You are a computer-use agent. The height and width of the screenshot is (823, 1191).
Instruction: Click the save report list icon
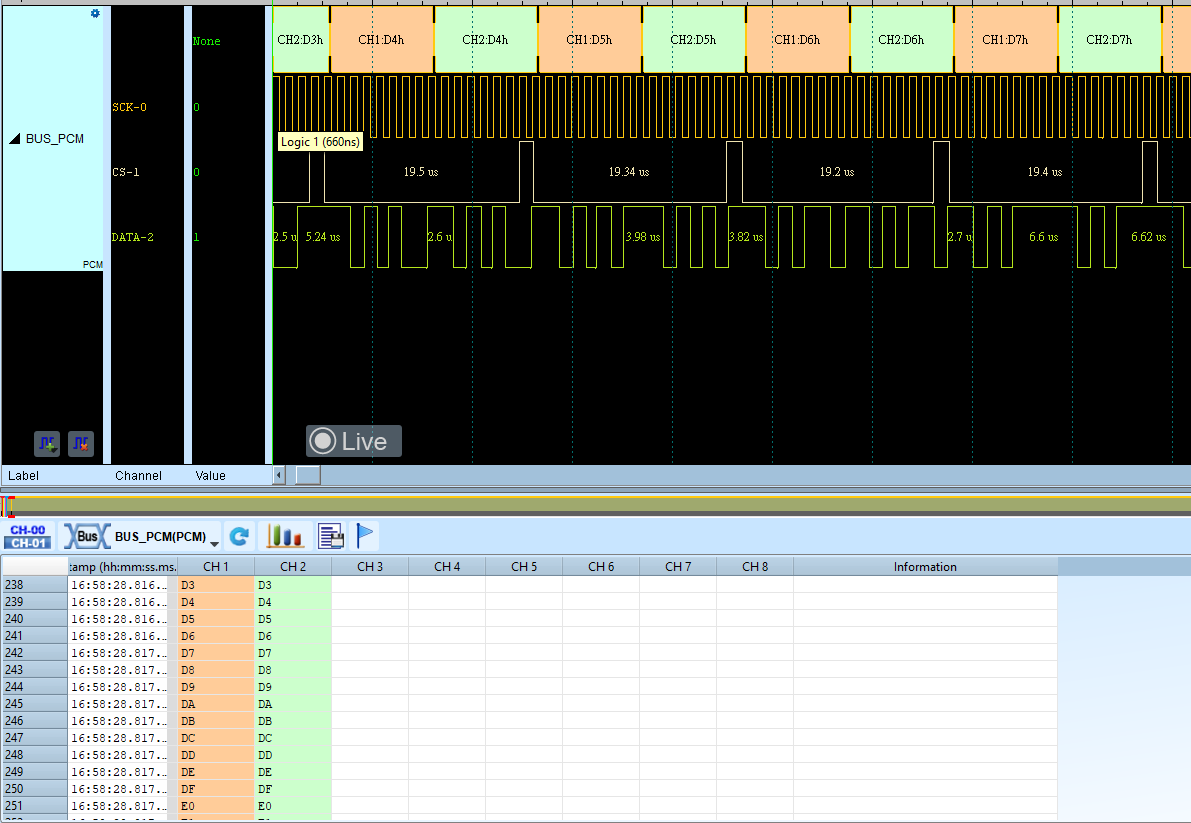click(x=331, y=537)
